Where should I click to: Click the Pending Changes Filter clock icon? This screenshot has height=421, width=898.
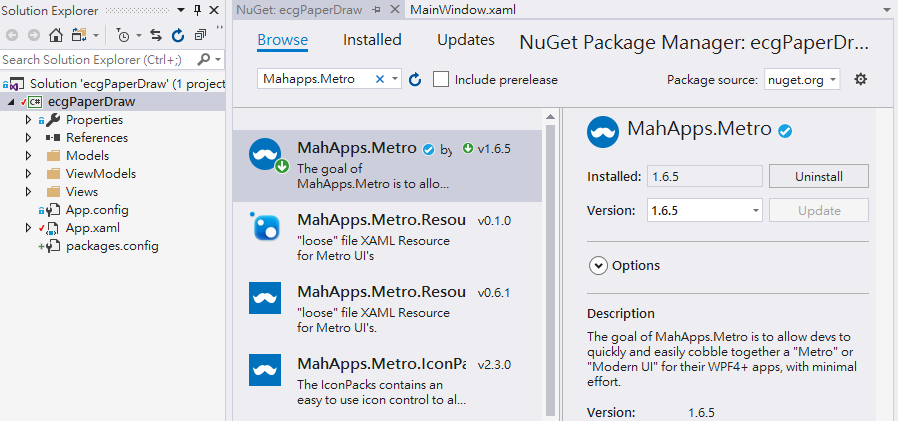coord(122,35)
